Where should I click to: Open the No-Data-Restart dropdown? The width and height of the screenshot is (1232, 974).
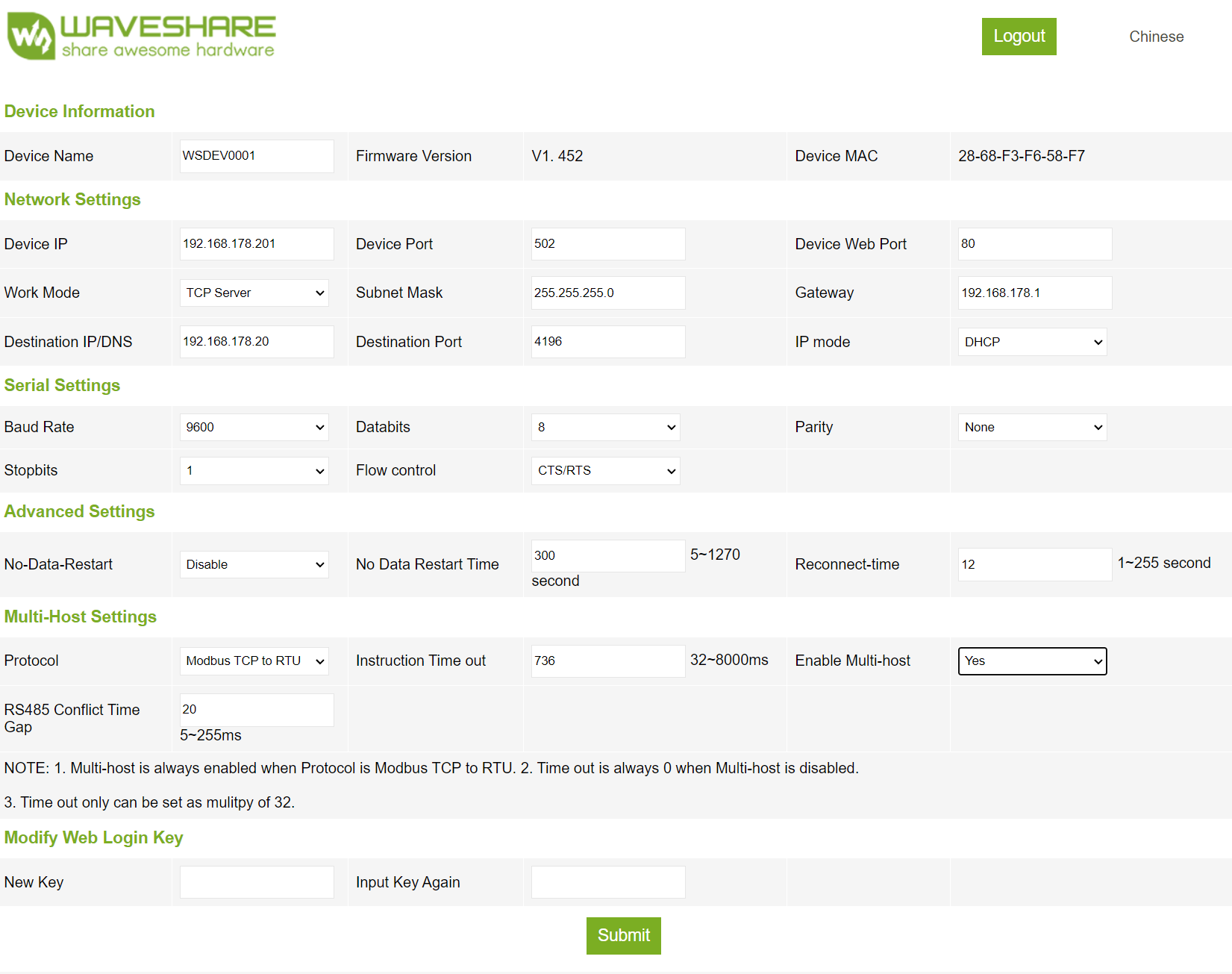tap(254, 564)
